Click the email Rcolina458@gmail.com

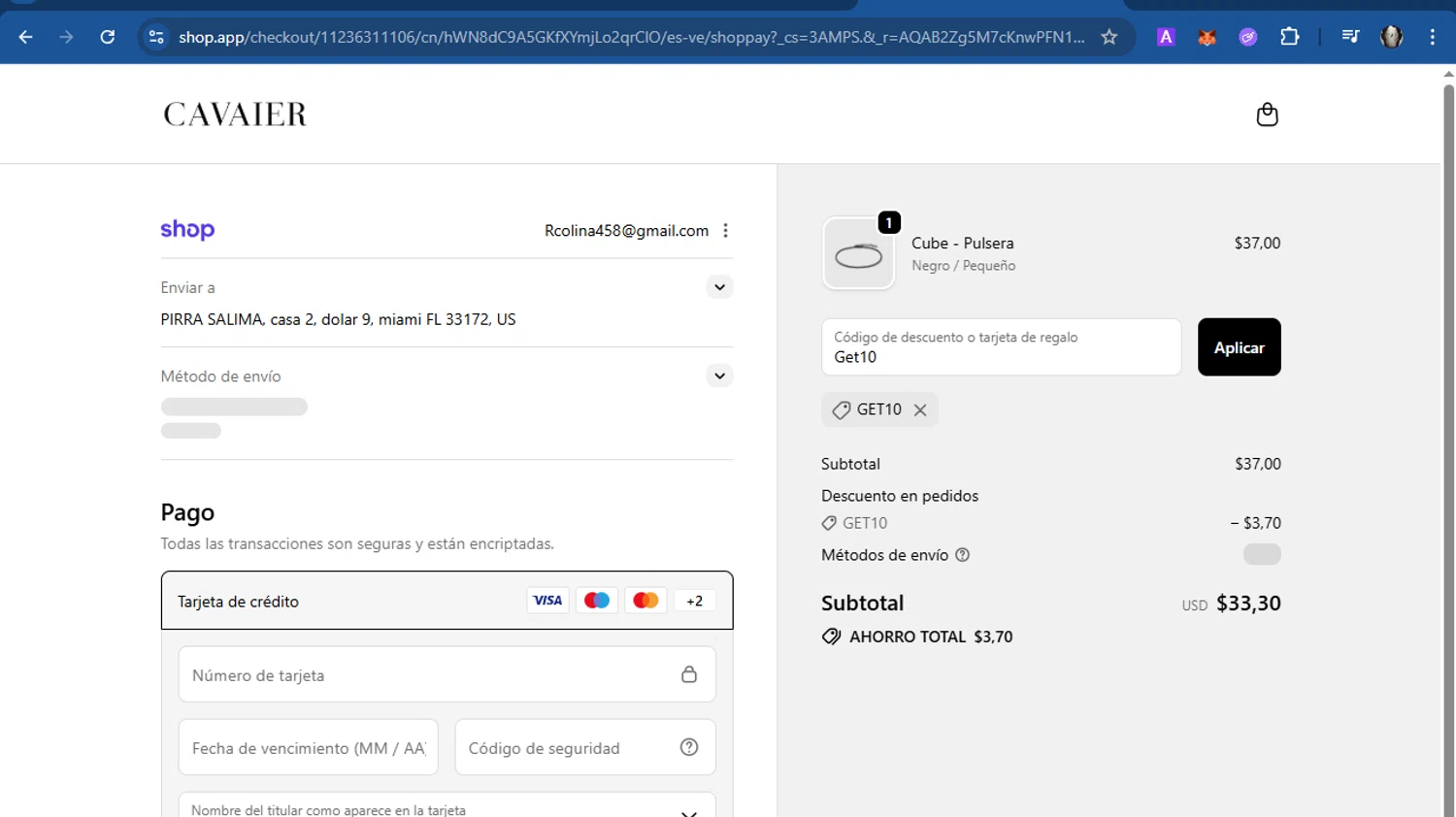pyautogui.click(x=626, y=231)
